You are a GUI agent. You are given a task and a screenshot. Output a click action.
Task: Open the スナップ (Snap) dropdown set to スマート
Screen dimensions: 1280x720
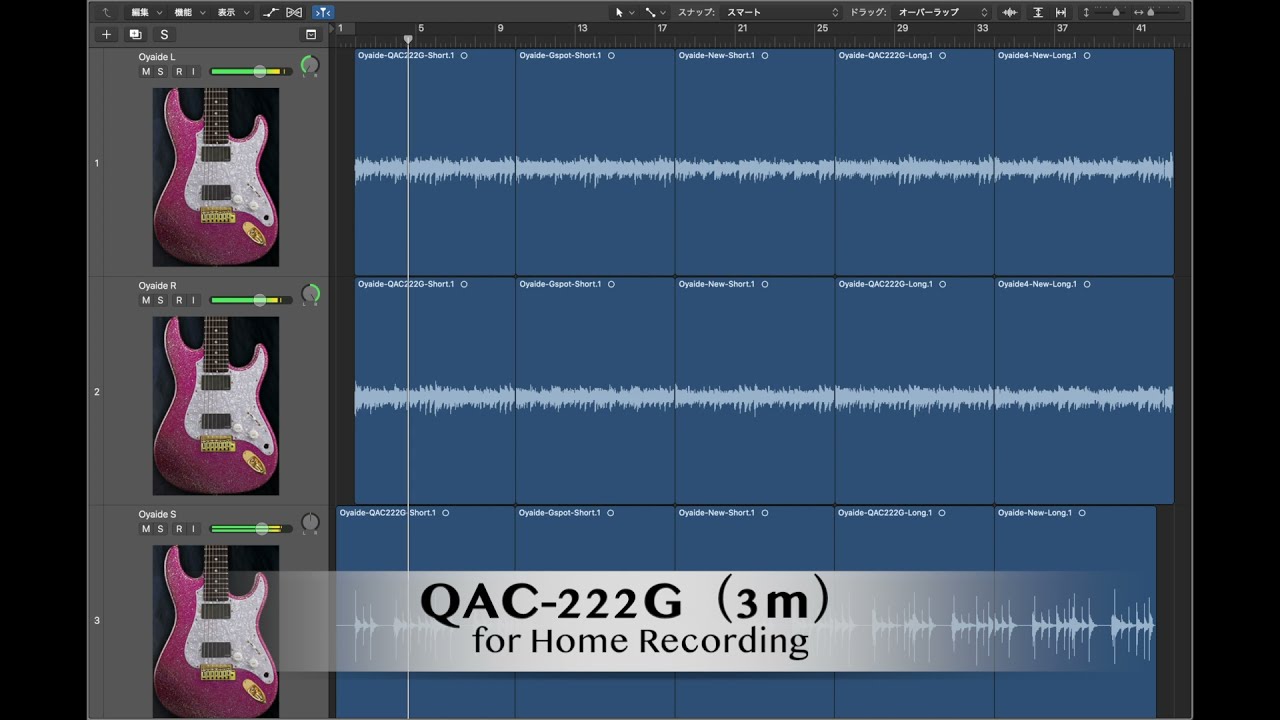(782, 12)
